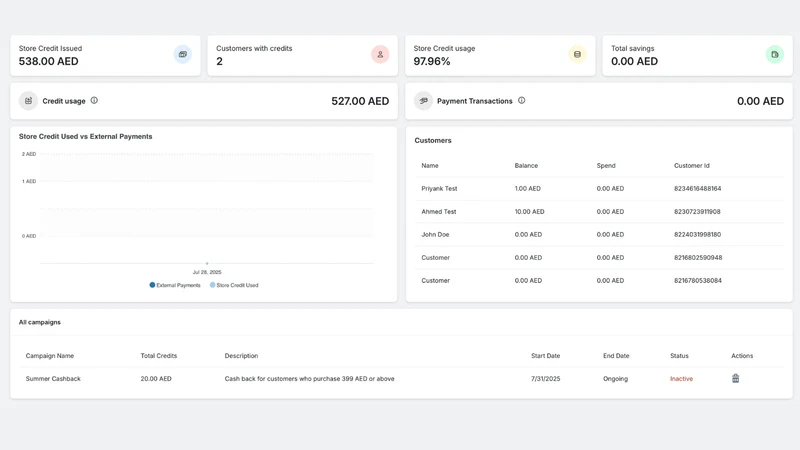
Task: Click customer ID 8230723911908
Action: [x=697, y=211]
